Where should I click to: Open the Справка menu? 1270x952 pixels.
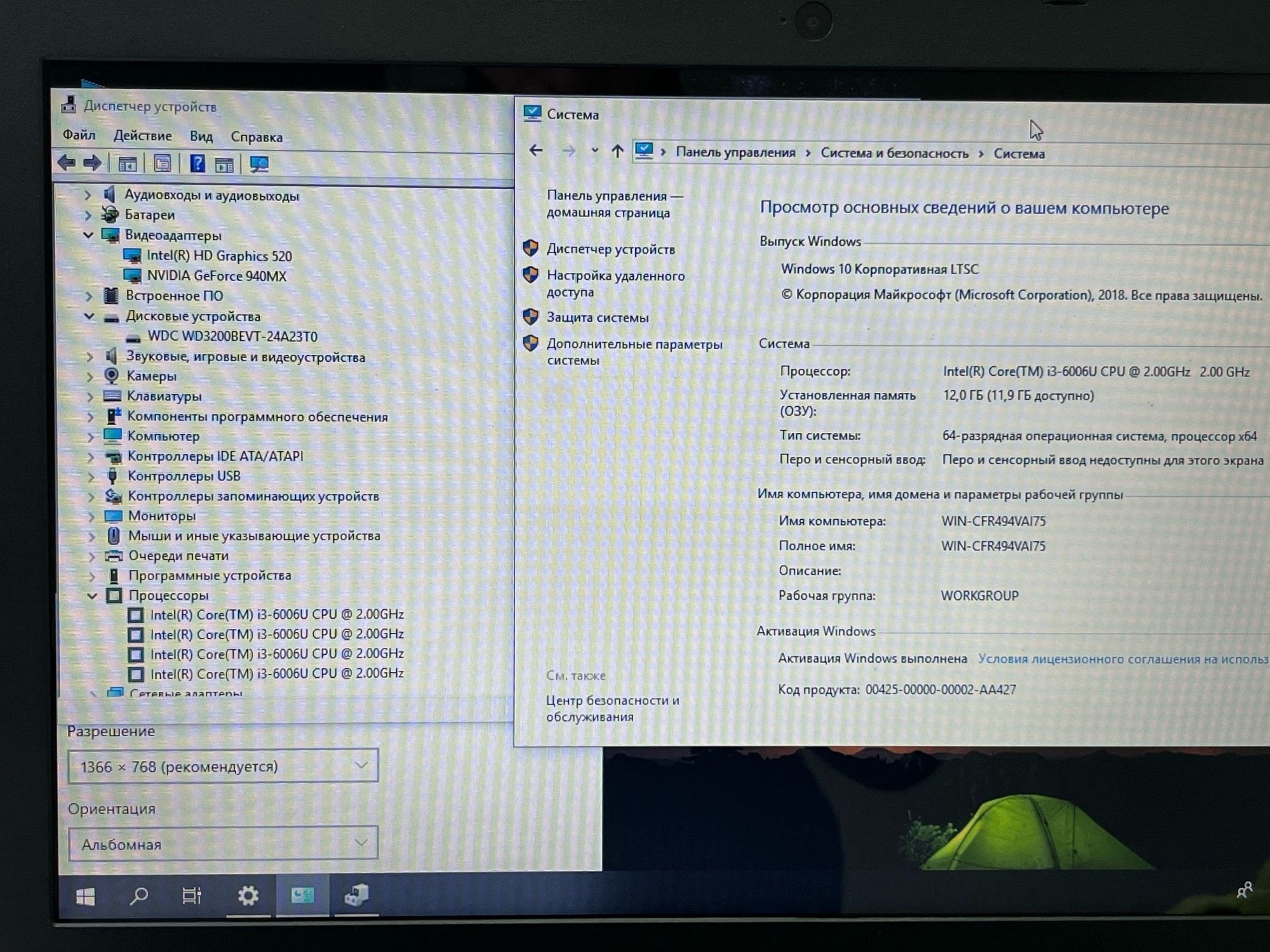[257, 137]
